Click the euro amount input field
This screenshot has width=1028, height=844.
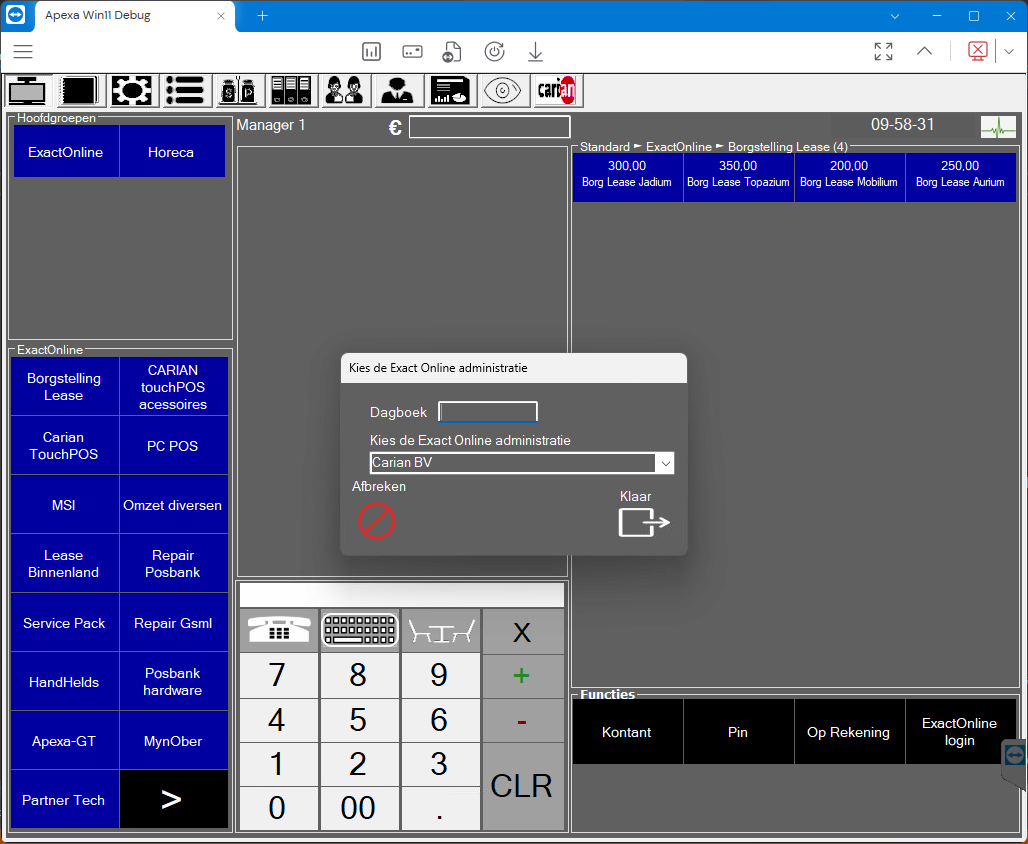pyautogui.click(x=490, y=127)
